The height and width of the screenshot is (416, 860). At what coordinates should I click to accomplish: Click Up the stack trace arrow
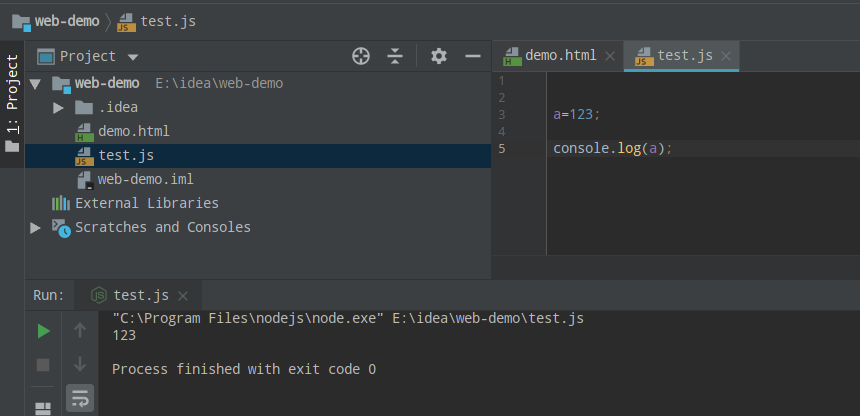[80, 330]
